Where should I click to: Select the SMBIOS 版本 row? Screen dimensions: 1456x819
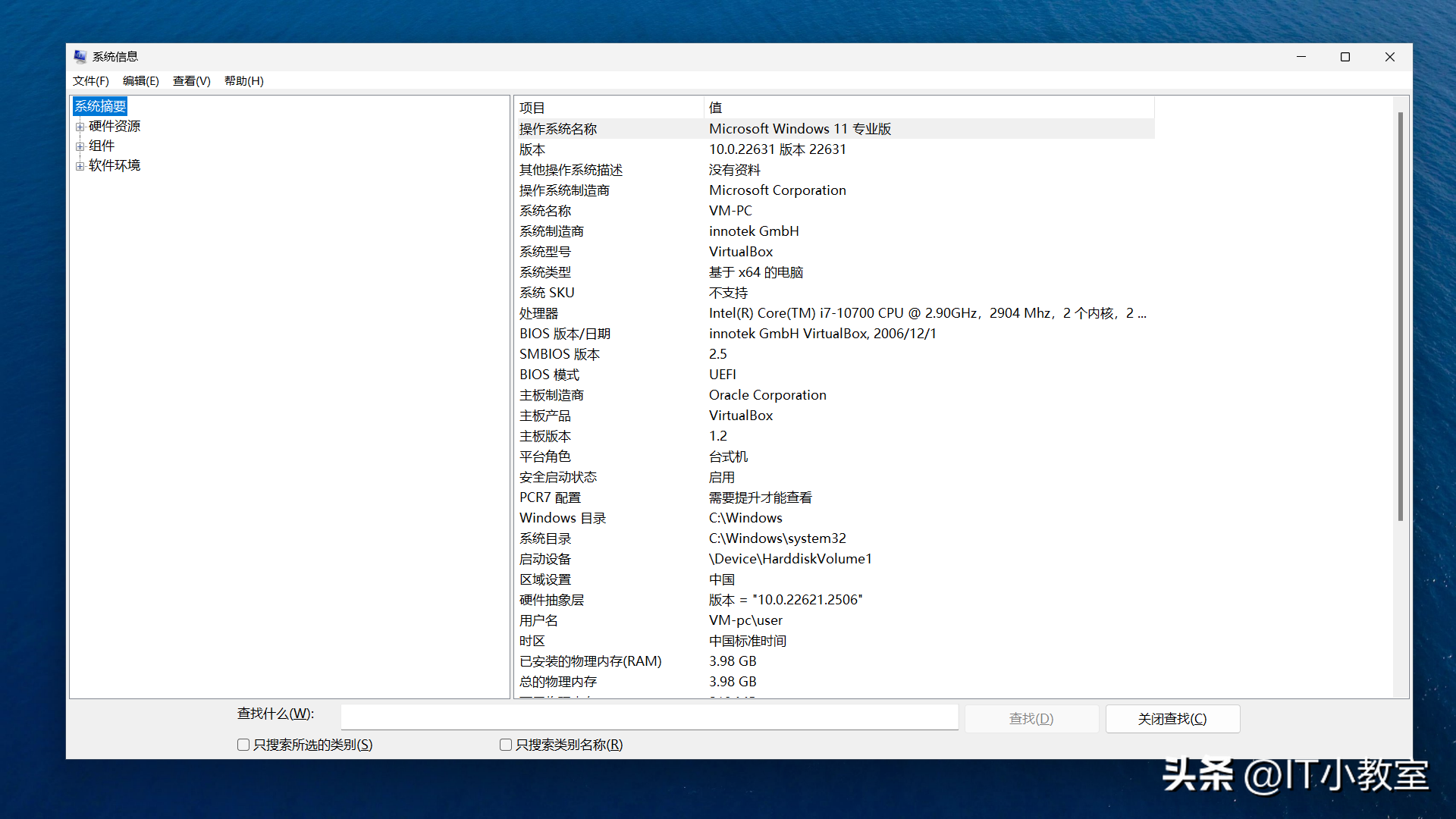(835, 354)
